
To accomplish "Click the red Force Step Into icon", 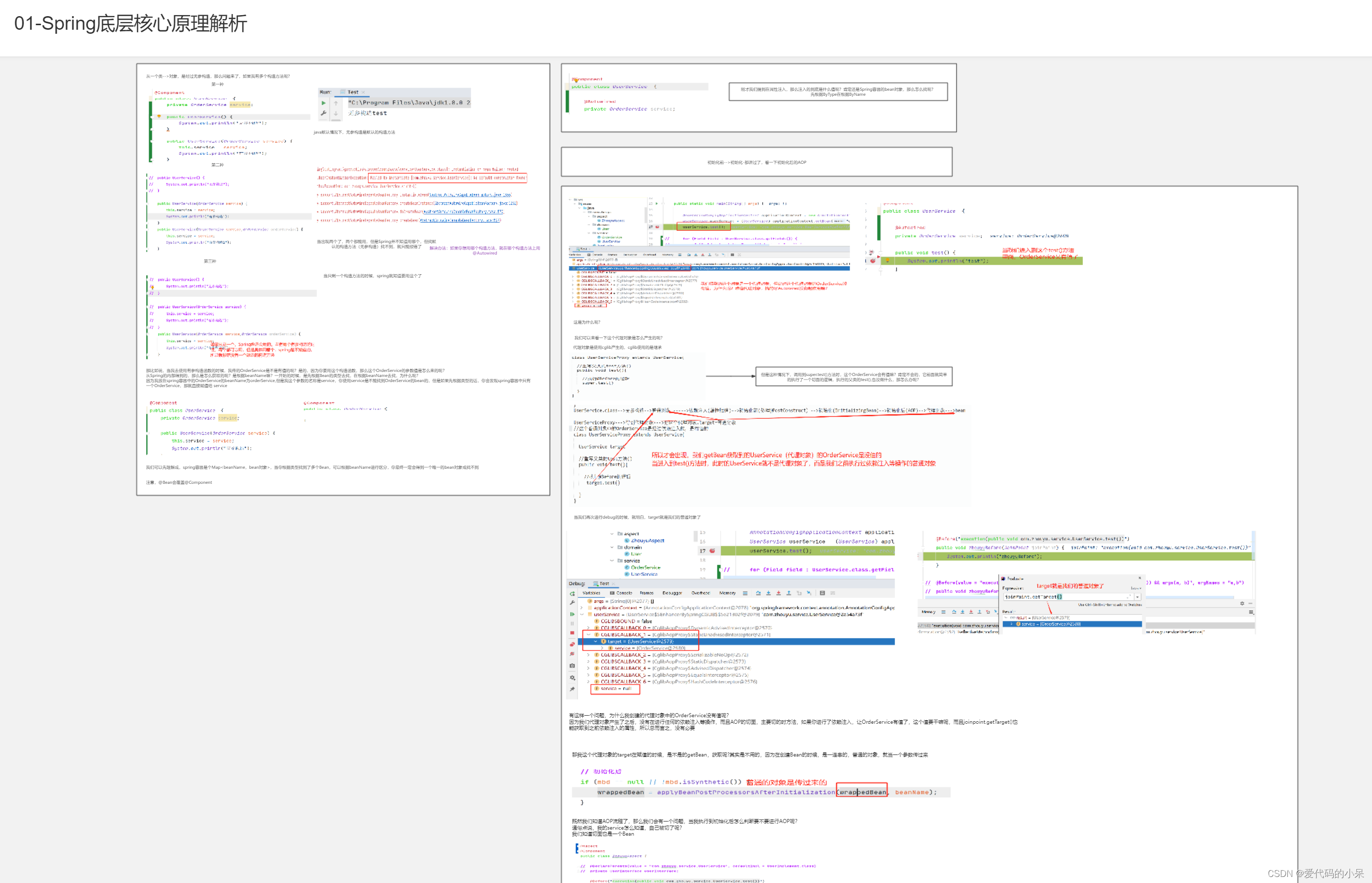I will click(x=779, y=593).
